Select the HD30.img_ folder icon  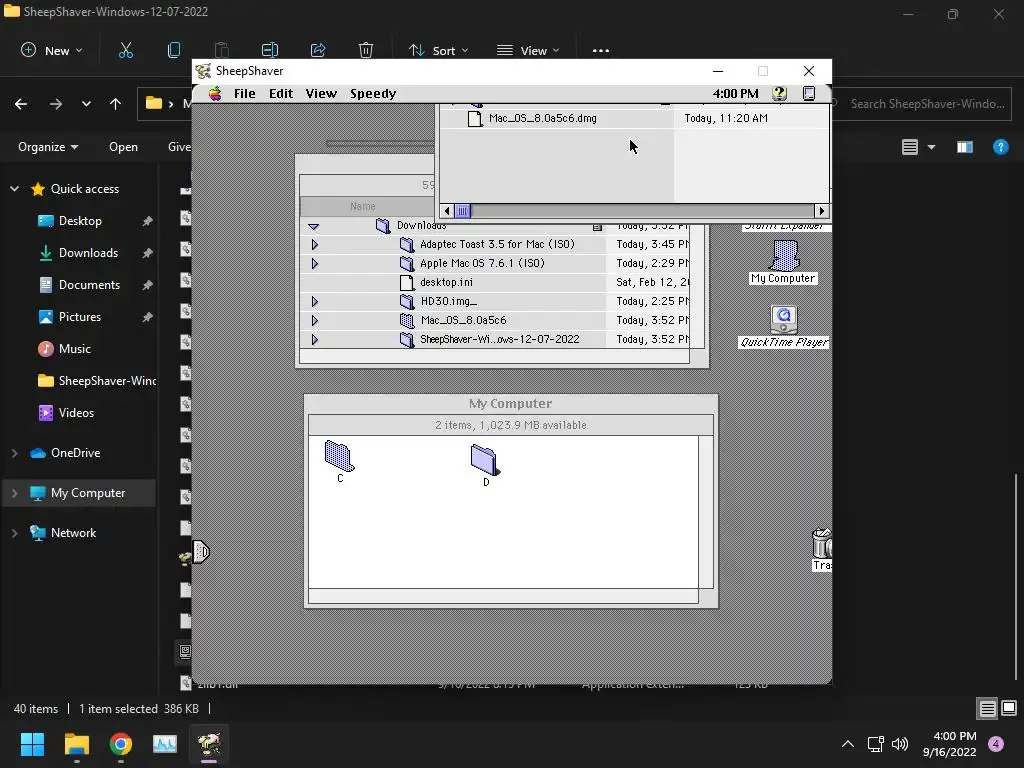coord(407,302)
